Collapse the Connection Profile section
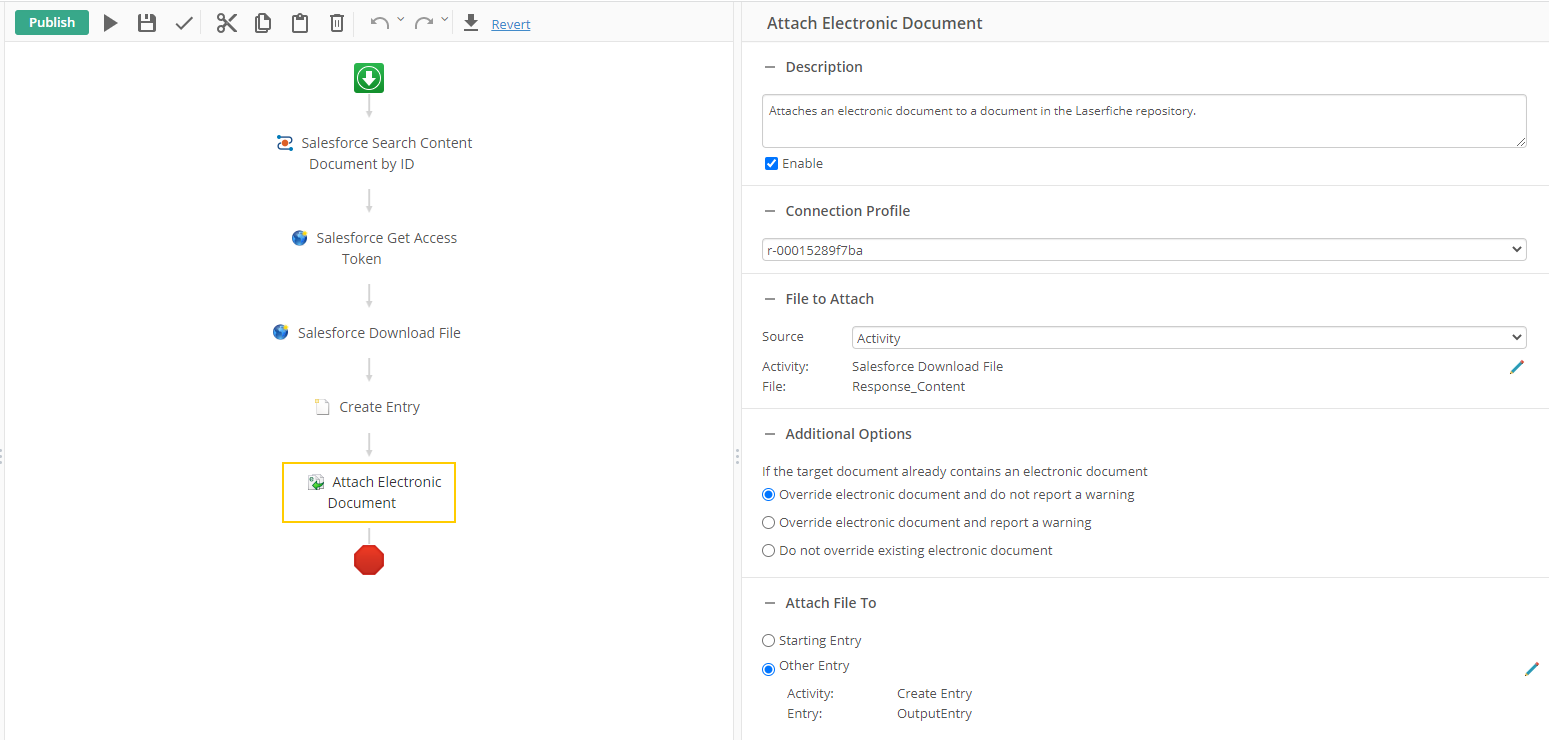Viewport: 1549px width, 740px height. [769, 211]
